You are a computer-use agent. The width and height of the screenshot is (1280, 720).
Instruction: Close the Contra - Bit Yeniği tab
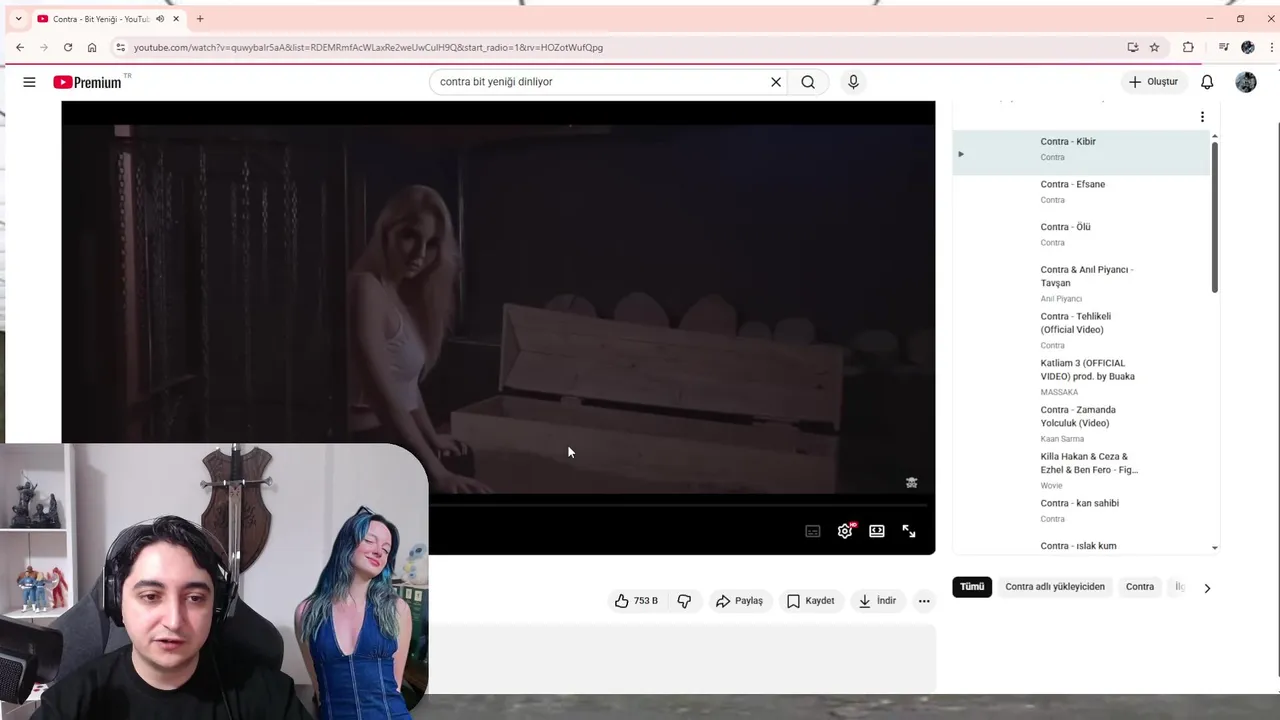click(177, 18)
